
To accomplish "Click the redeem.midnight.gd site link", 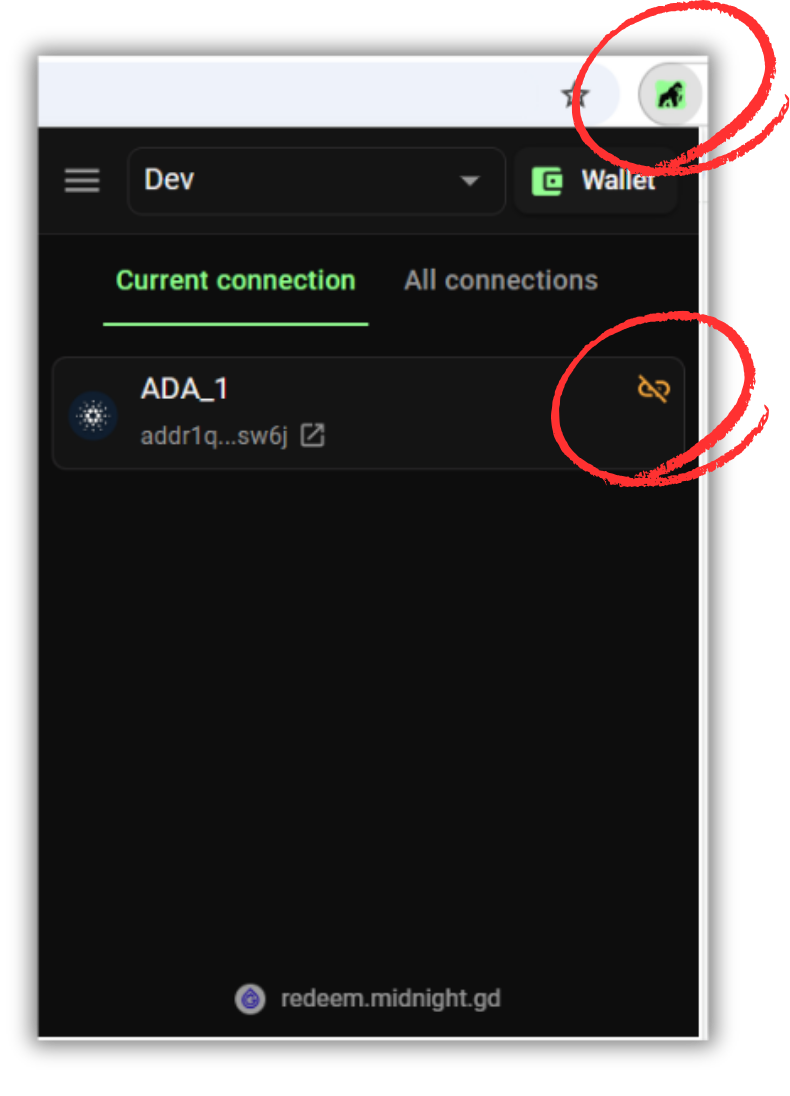I will tap(390, 999).
